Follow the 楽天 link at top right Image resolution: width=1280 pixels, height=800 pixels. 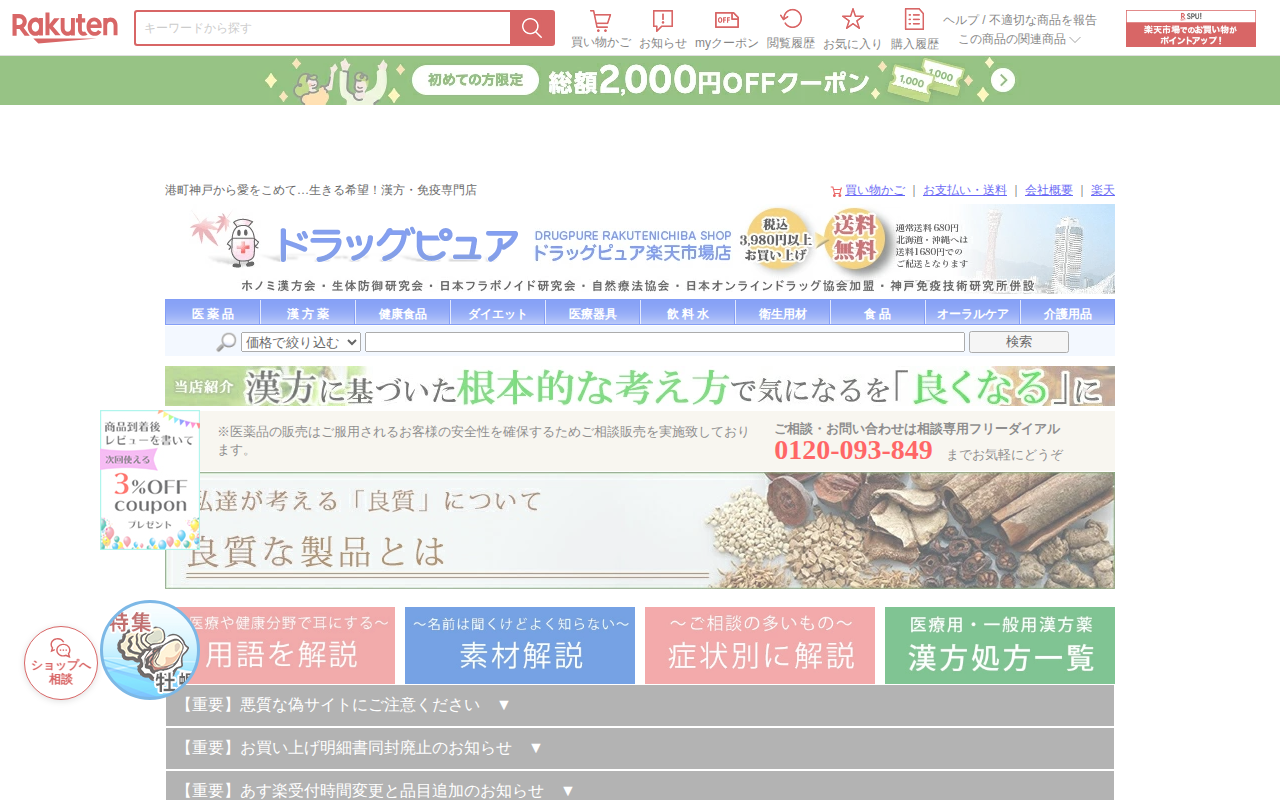click(x=1103, y=190)
